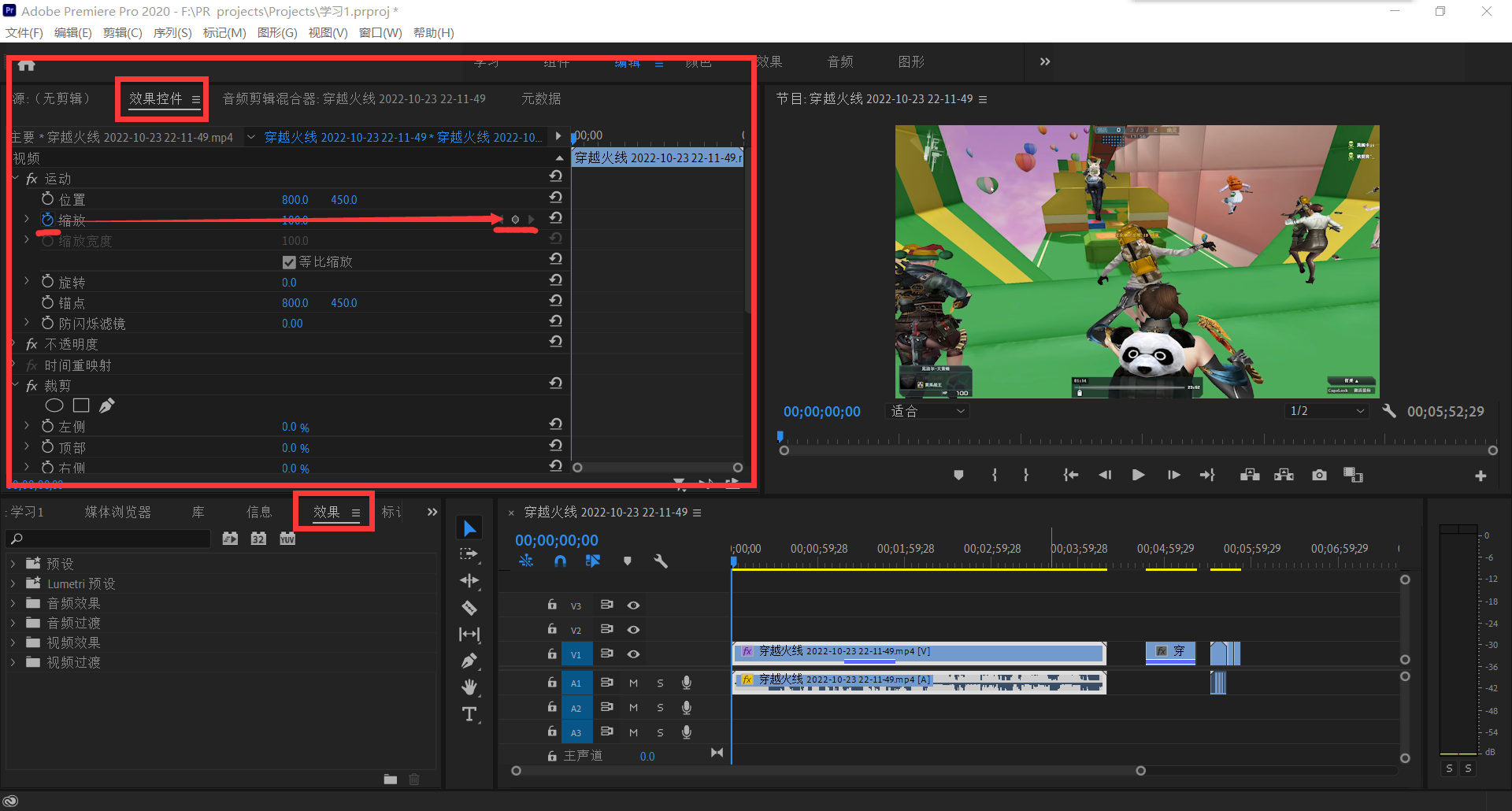This screenshot has width=1512, height=811.
Task: Click the Extract button
Action: (x=1284, y=475)
